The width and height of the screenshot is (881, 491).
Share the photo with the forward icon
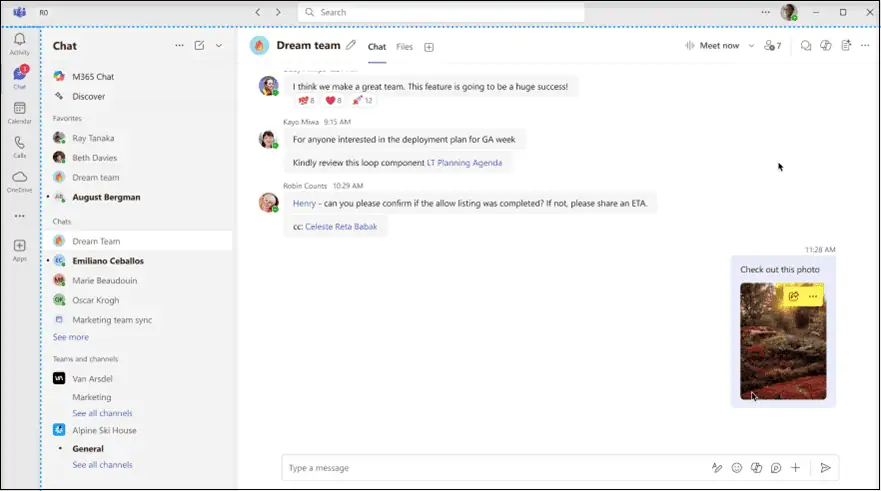[x=793, y=296]
